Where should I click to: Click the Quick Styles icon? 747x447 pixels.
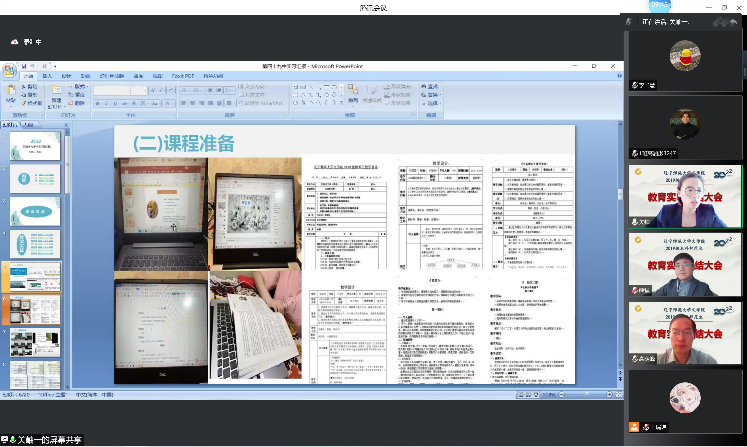click(x=371, y=94)
